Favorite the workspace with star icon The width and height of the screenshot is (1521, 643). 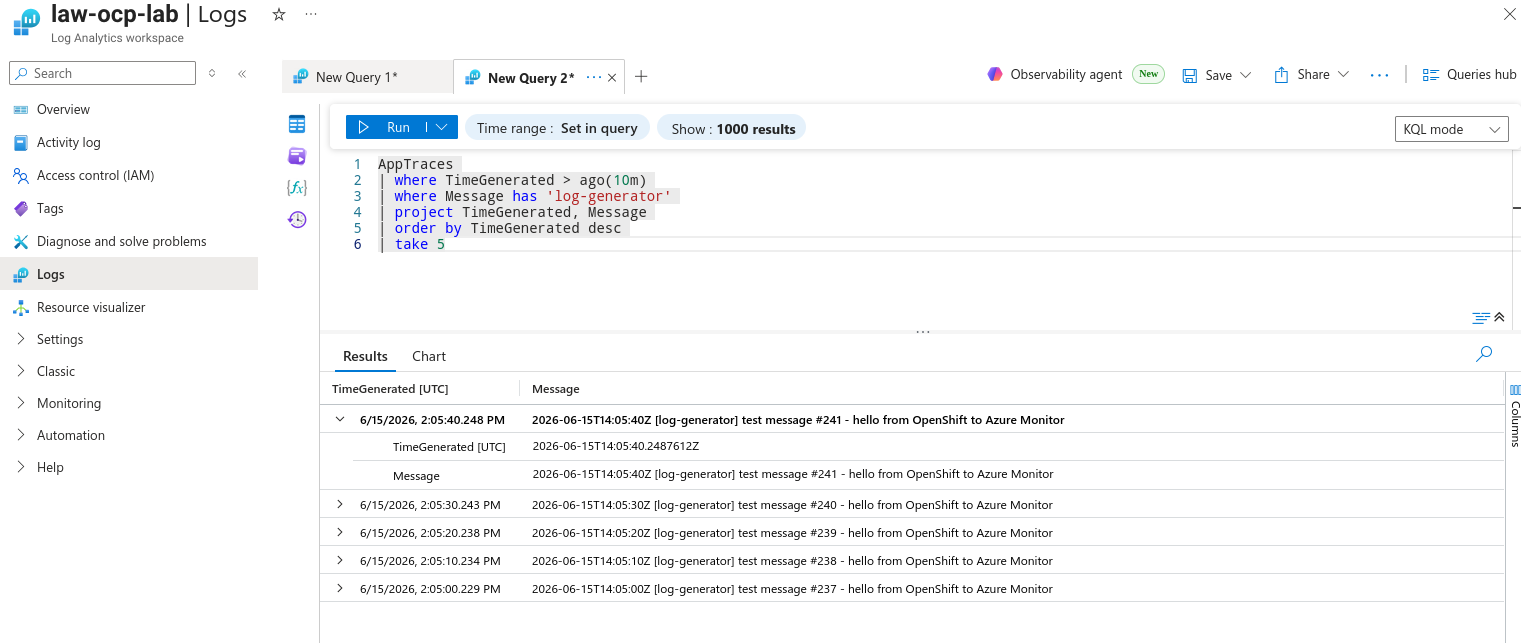tap(279, 14)
